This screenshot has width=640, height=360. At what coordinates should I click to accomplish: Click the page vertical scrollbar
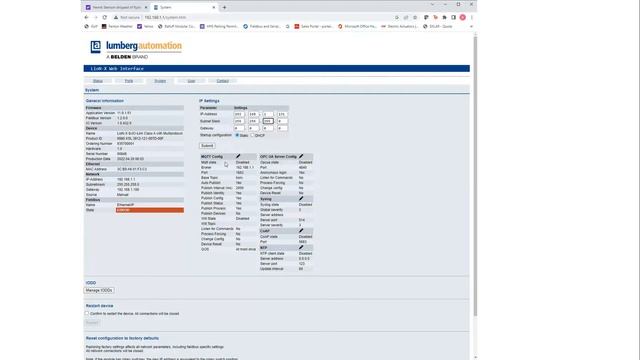click(475, 176)
